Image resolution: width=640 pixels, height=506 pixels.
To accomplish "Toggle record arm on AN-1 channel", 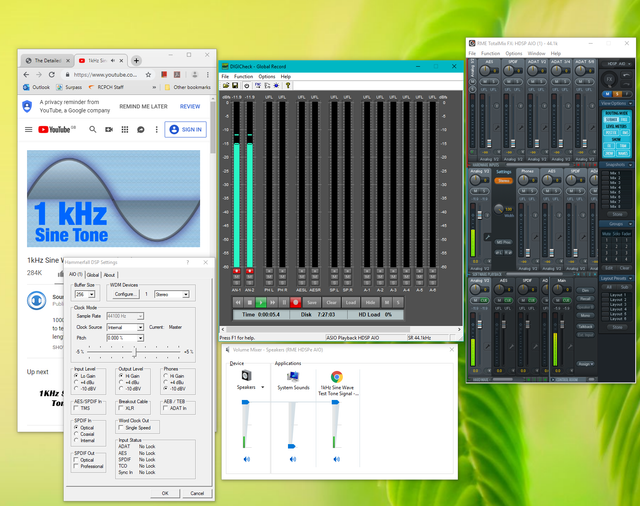I will [236, 271].
